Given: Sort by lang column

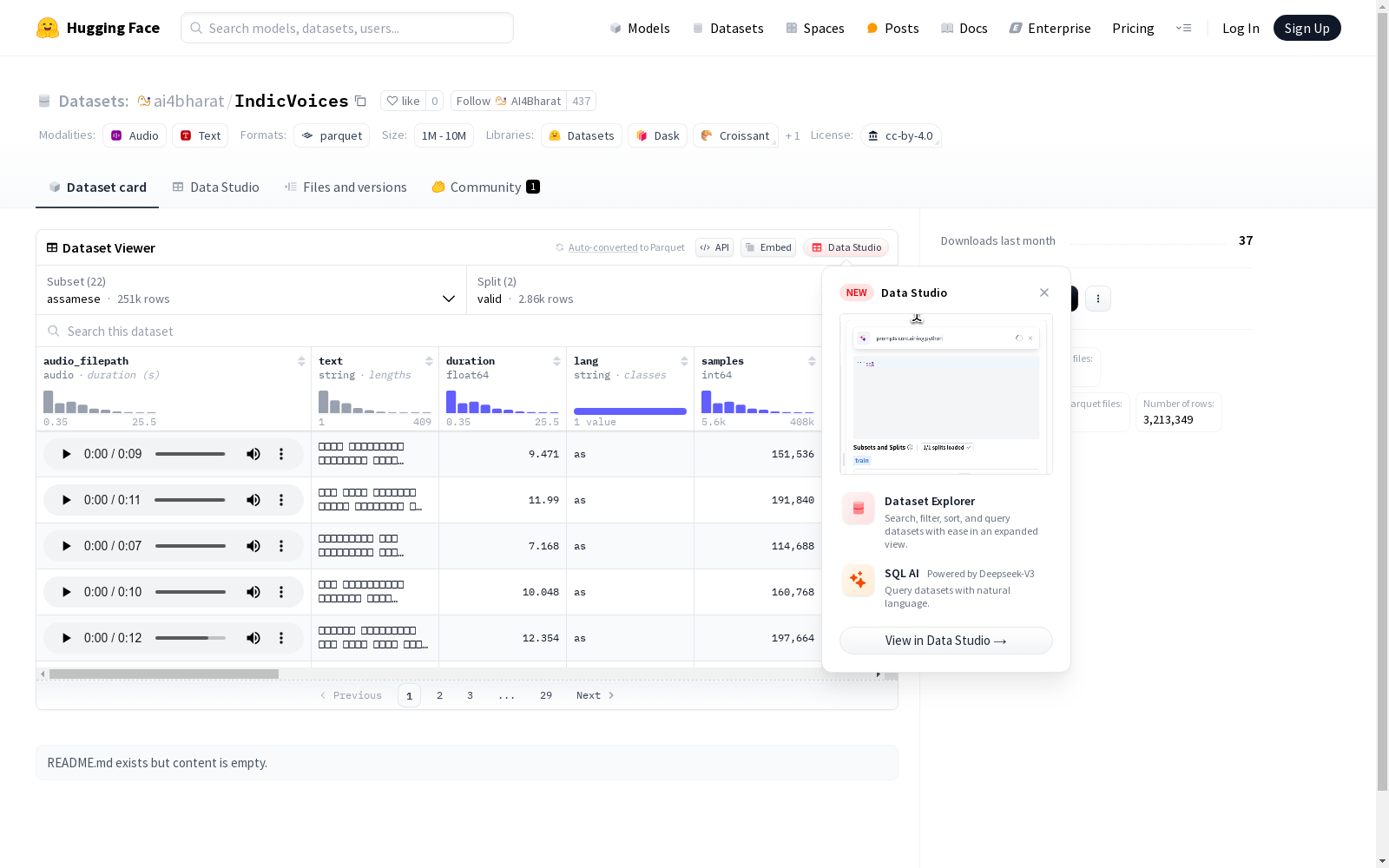Looking at the screenshot, I should tap(684, 361).
